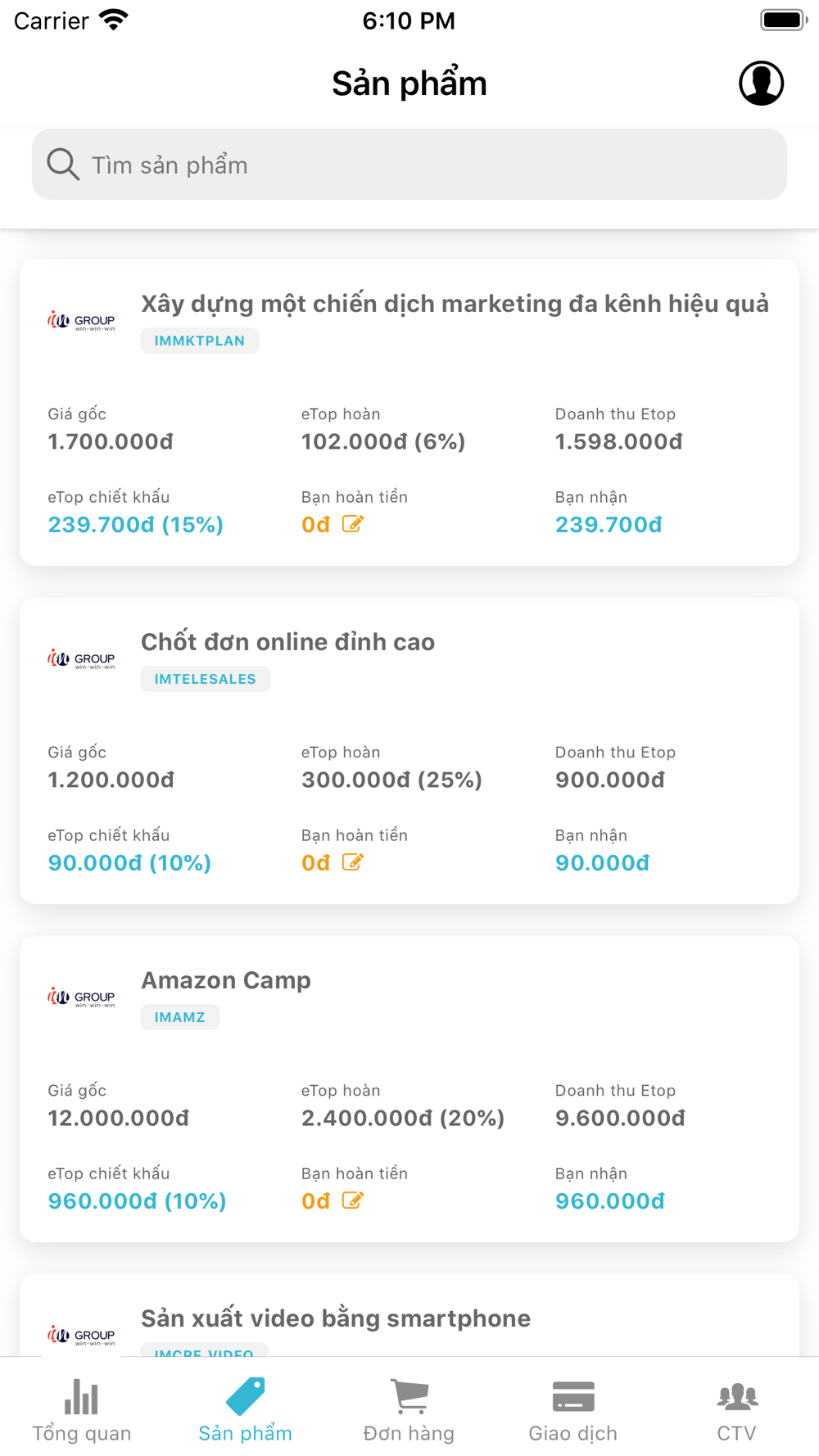Open Tổng quan chart tab icon
Viewport: 819px width, 1456px height.
81,1397
